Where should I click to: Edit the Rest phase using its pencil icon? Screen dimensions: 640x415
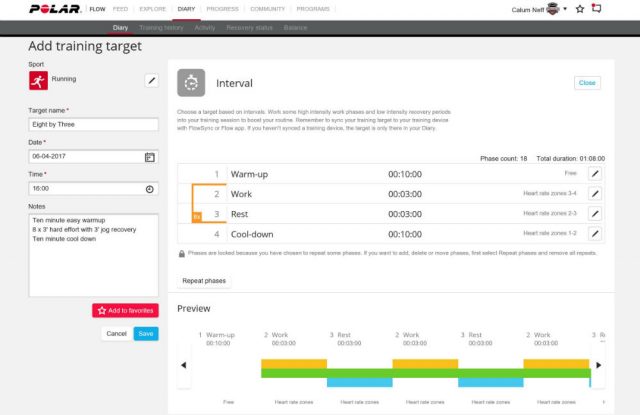click(x=594, y=214)
